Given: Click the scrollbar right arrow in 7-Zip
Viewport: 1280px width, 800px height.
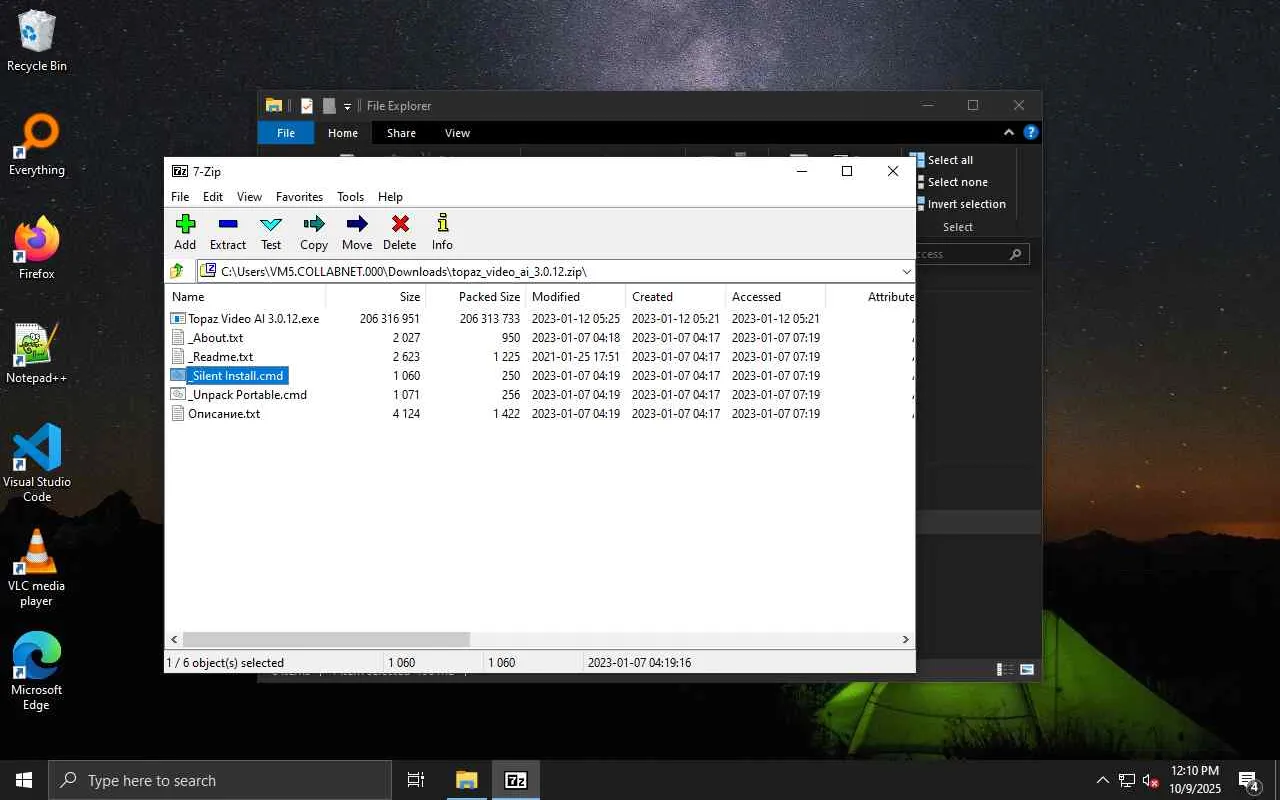Looking at the screenshot, I should point(906,639).
